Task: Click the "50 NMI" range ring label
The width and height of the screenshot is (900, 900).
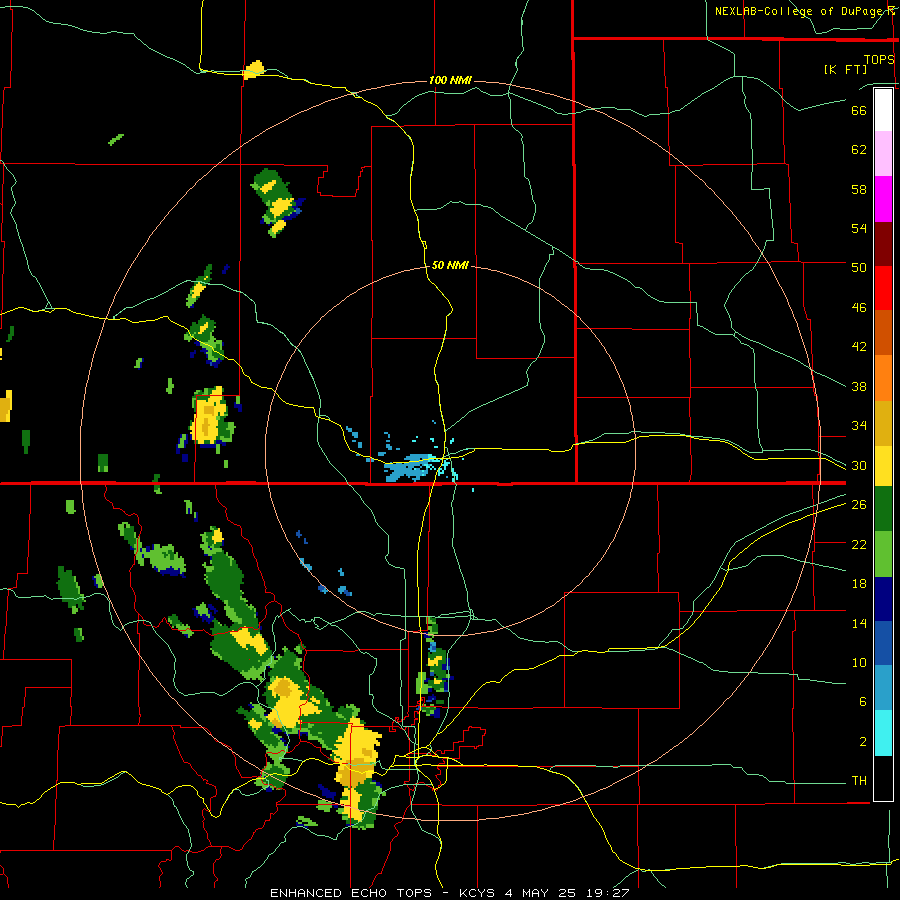Action: pyautogui.click(x=450, y=265)
